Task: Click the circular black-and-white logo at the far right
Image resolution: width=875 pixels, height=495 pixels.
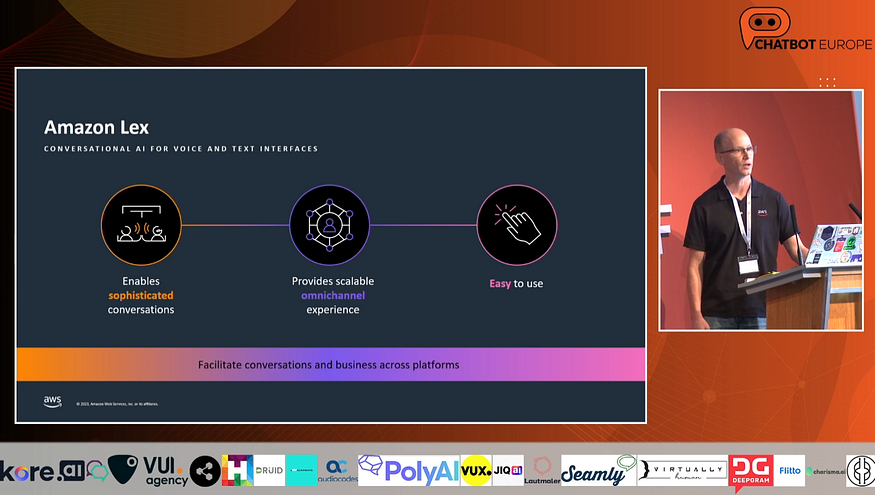Action: coord(860,470)
